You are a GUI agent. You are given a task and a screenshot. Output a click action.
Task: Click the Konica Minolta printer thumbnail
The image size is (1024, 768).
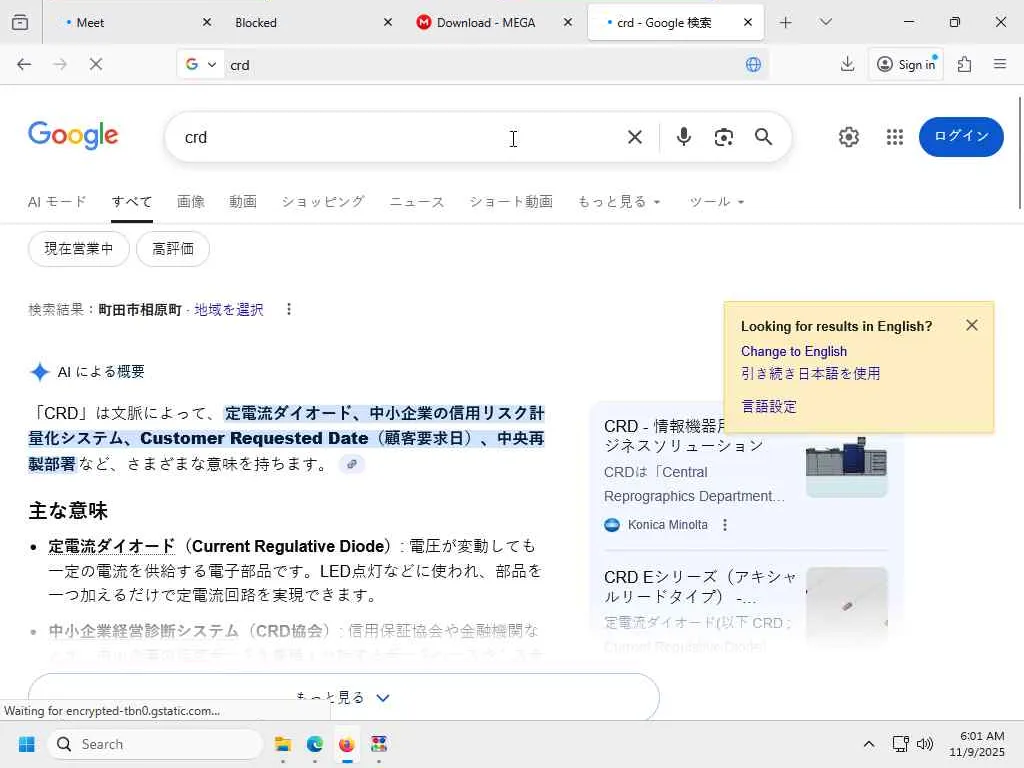[846, 466]
